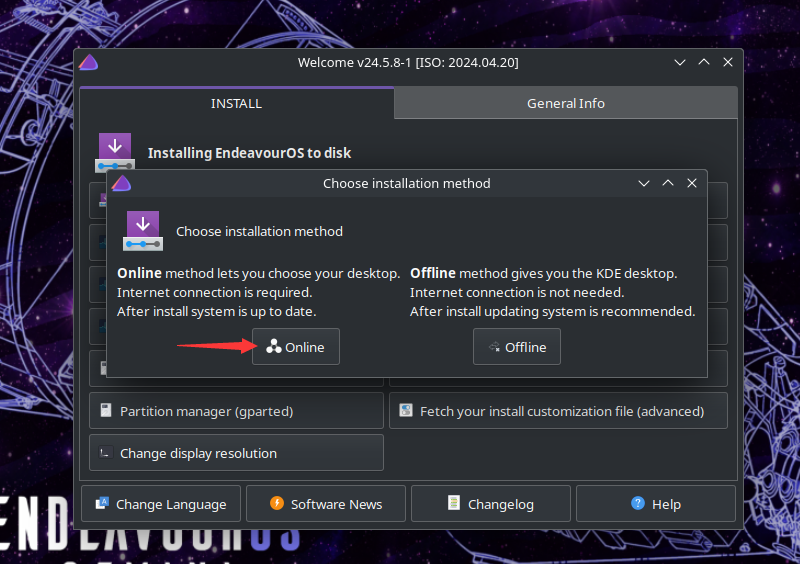The height and width of the screenshot is (564, 800).
Task: View the Changelog
Action: pyautogui.click(x=490, y=504)
